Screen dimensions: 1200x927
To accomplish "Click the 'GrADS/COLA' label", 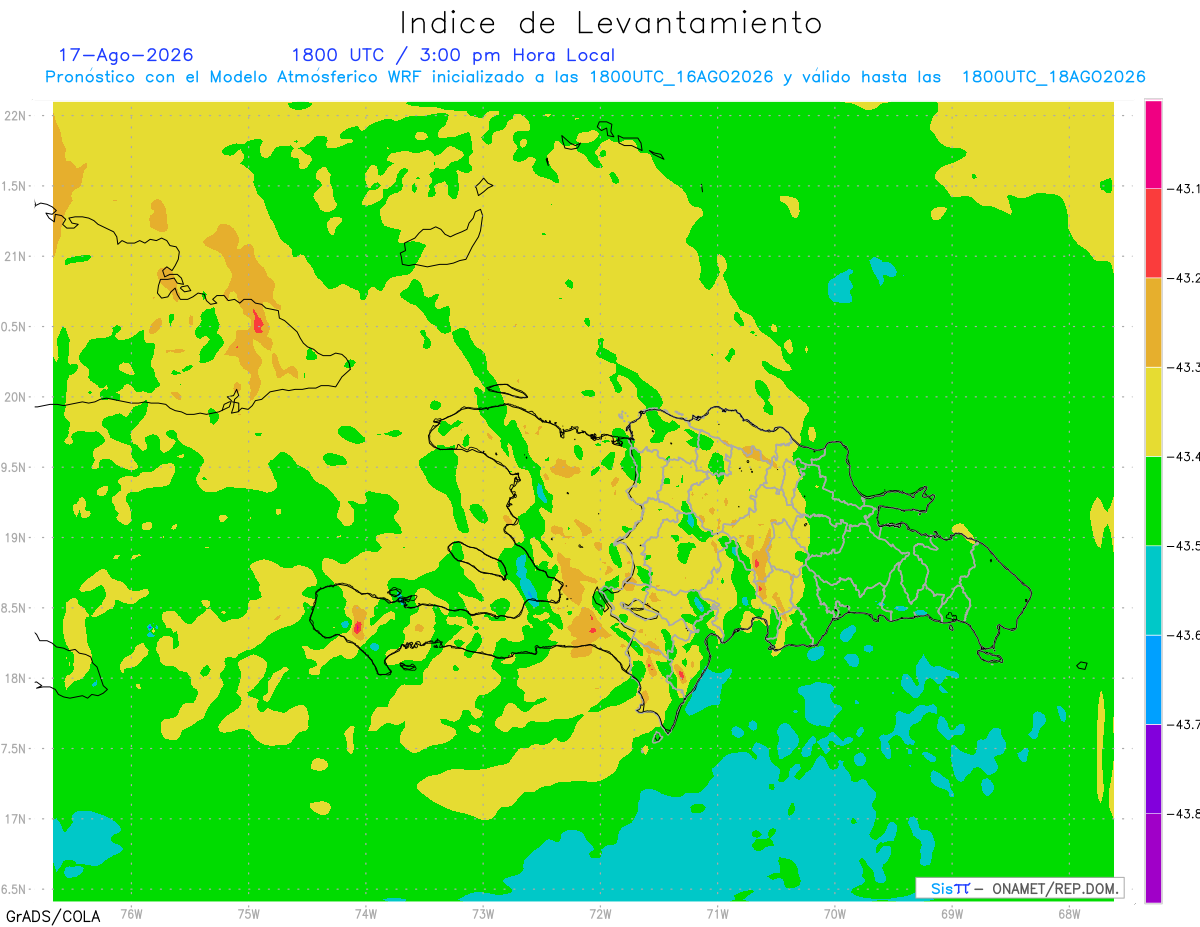I will (53, 916).
